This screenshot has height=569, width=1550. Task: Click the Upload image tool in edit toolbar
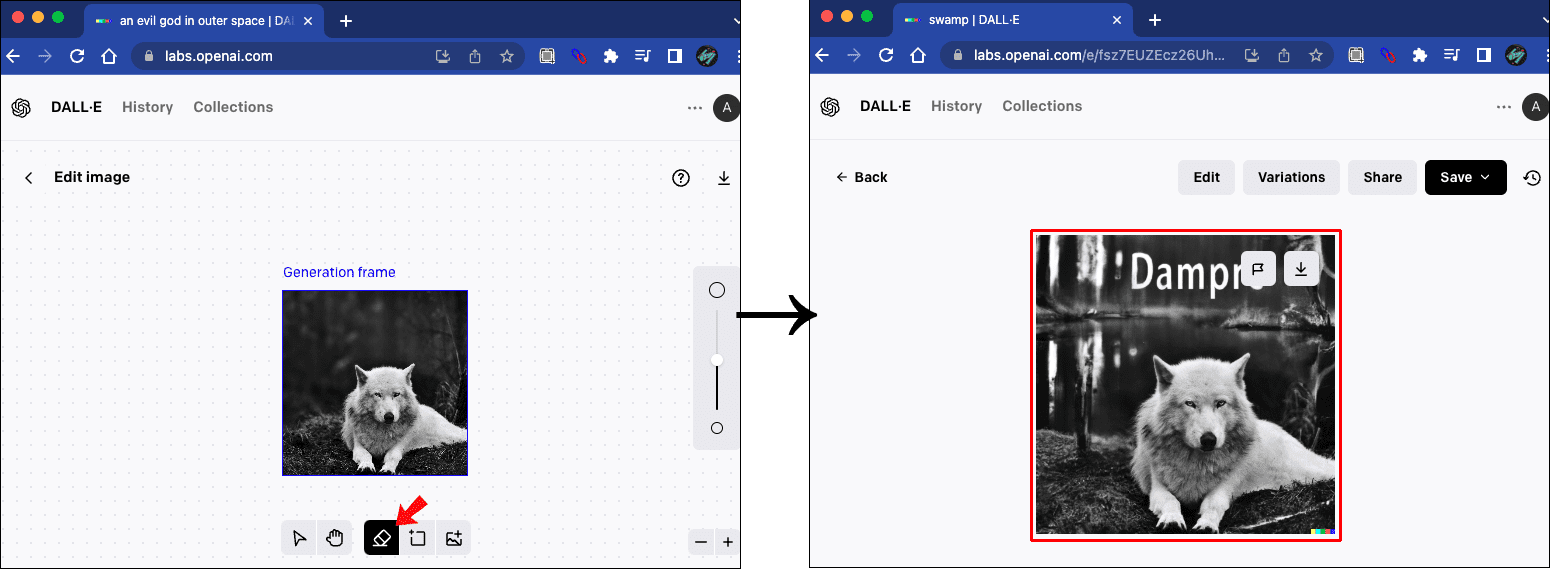click(454, 538)
